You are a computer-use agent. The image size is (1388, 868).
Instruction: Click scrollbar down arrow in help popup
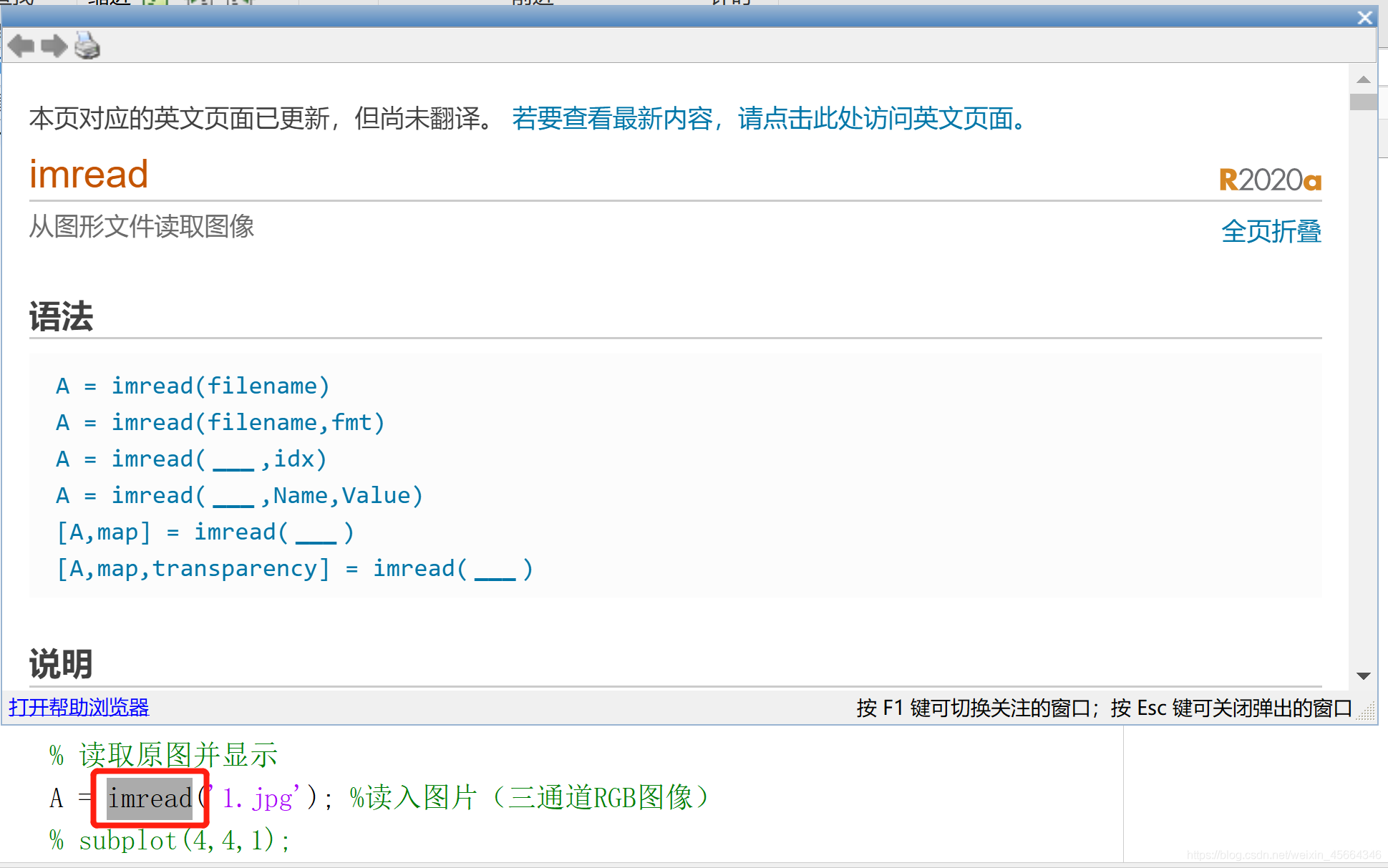1363,676
